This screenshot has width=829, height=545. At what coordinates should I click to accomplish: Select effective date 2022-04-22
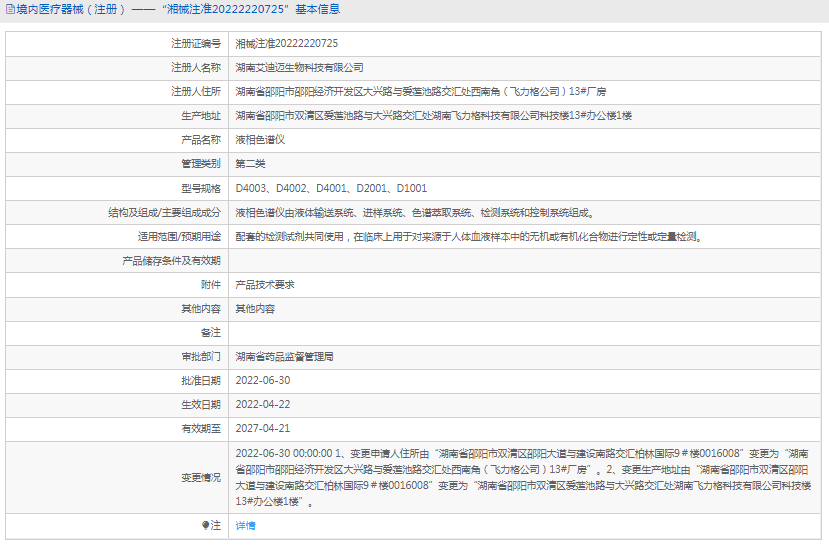click(x=263, y=404)
